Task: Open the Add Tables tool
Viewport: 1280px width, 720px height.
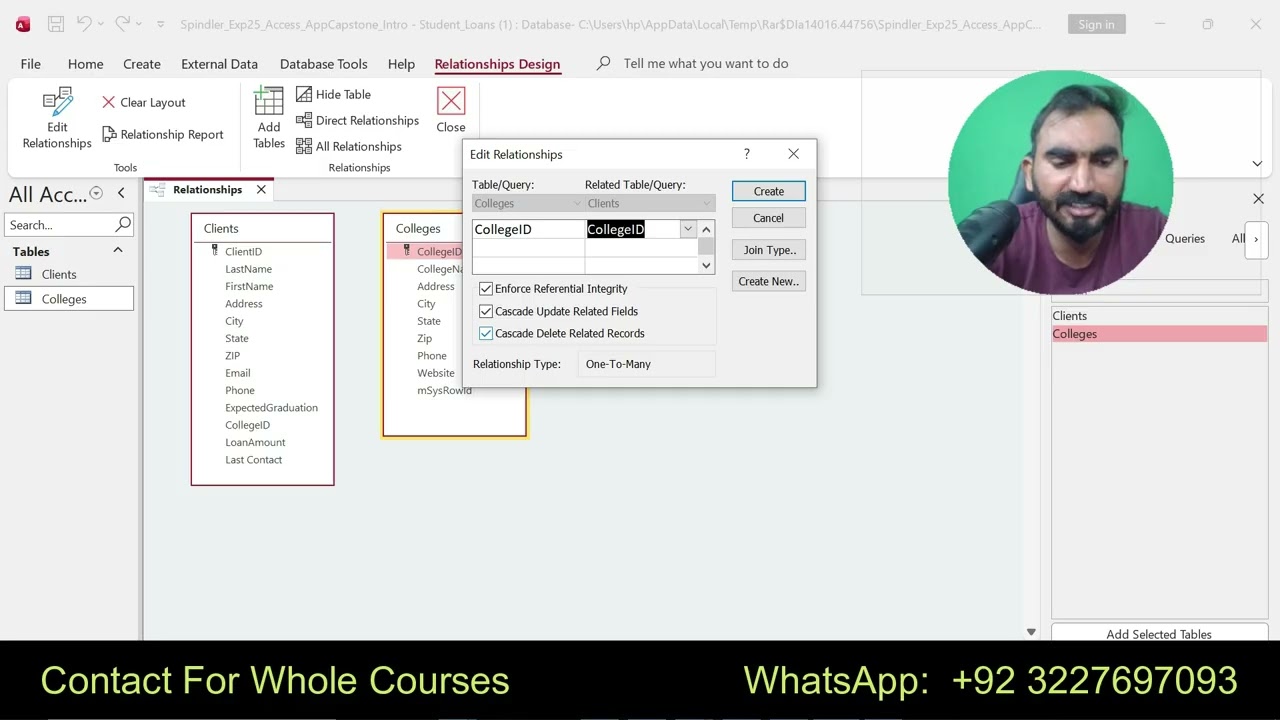Action: click(269, 118)
